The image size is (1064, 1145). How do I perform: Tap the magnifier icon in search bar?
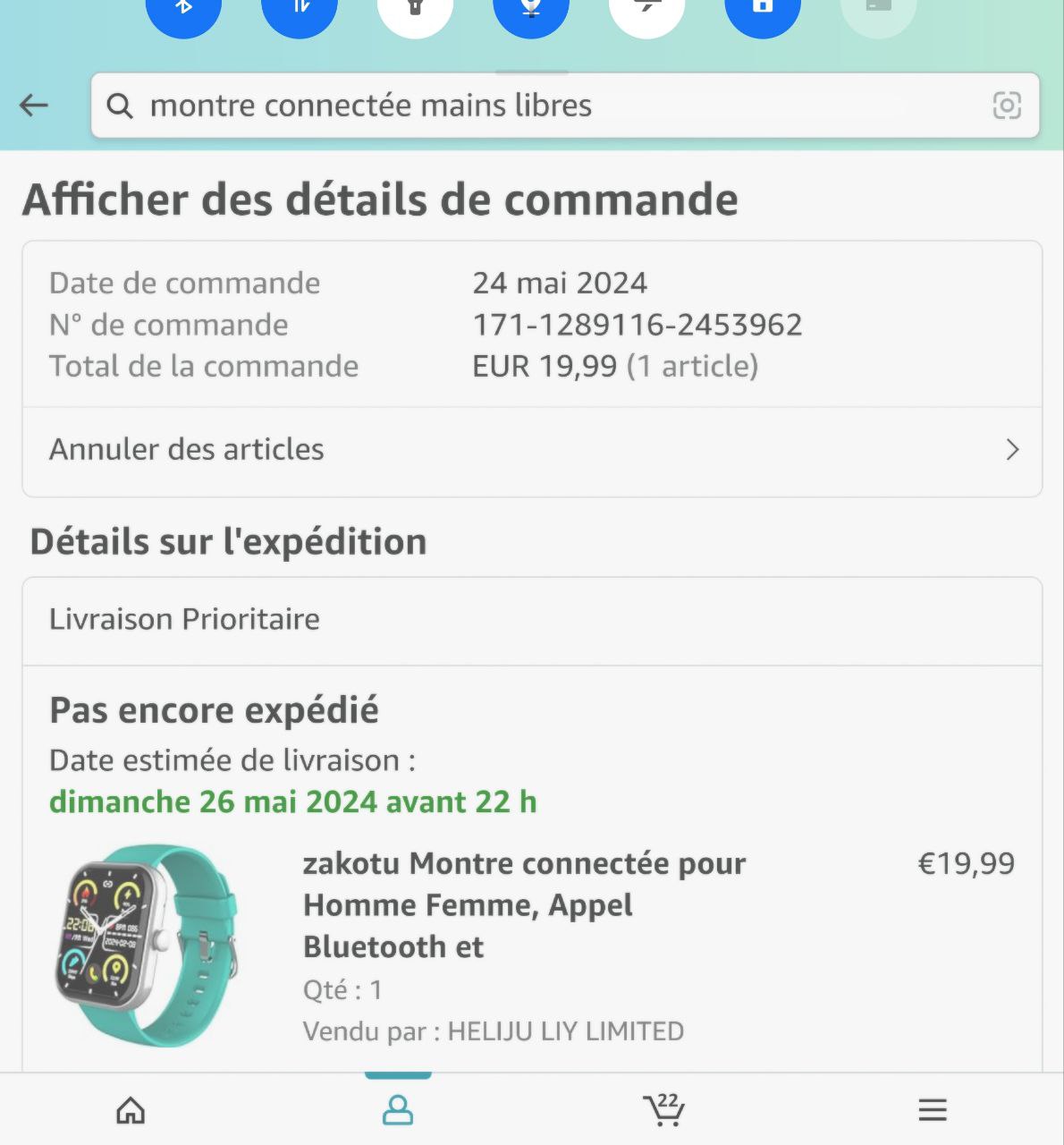tap(120, 106)
